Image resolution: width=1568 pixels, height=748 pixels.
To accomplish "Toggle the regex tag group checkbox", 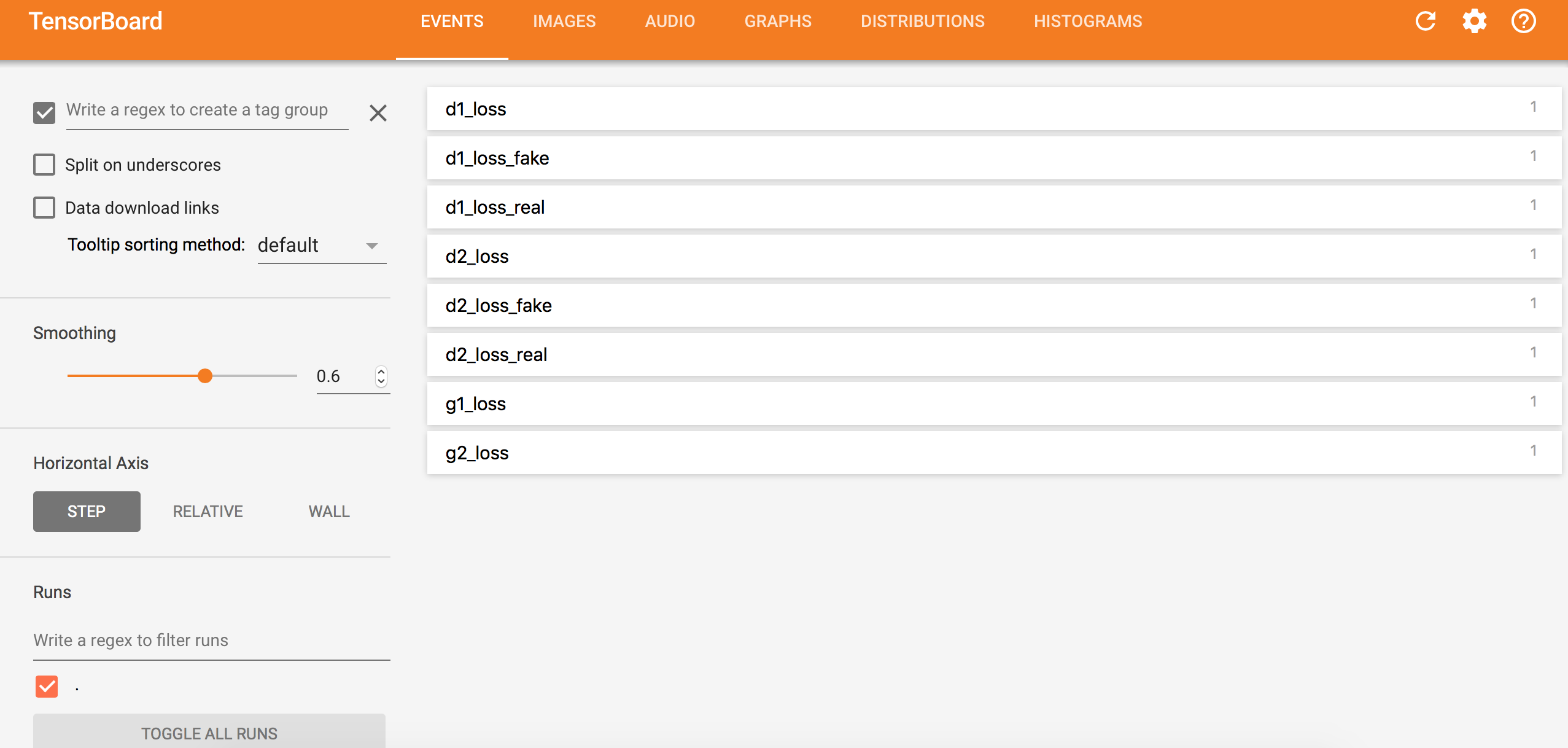I will (44, 112).
